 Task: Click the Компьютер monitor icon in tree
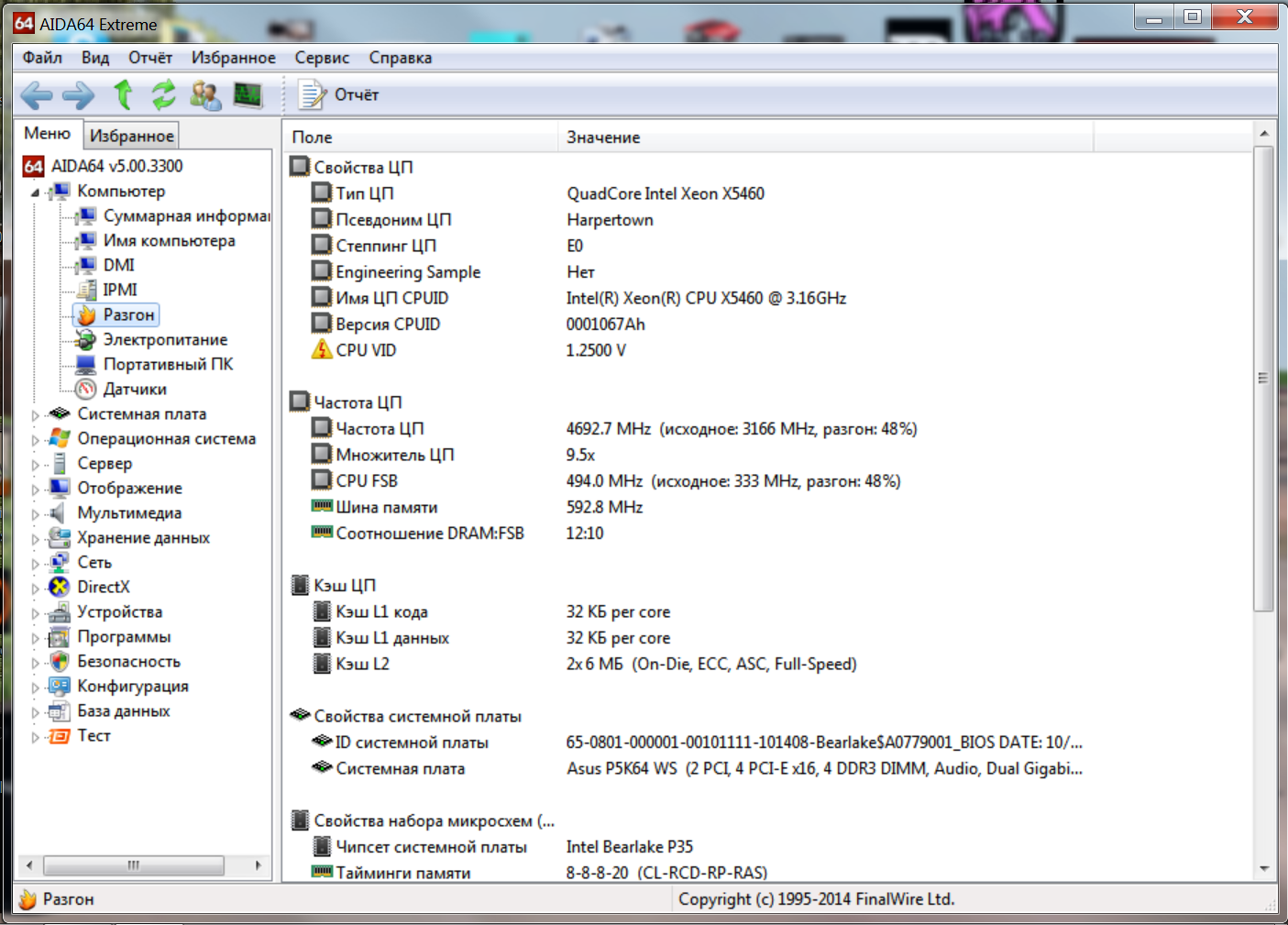[x=61, y=191]
